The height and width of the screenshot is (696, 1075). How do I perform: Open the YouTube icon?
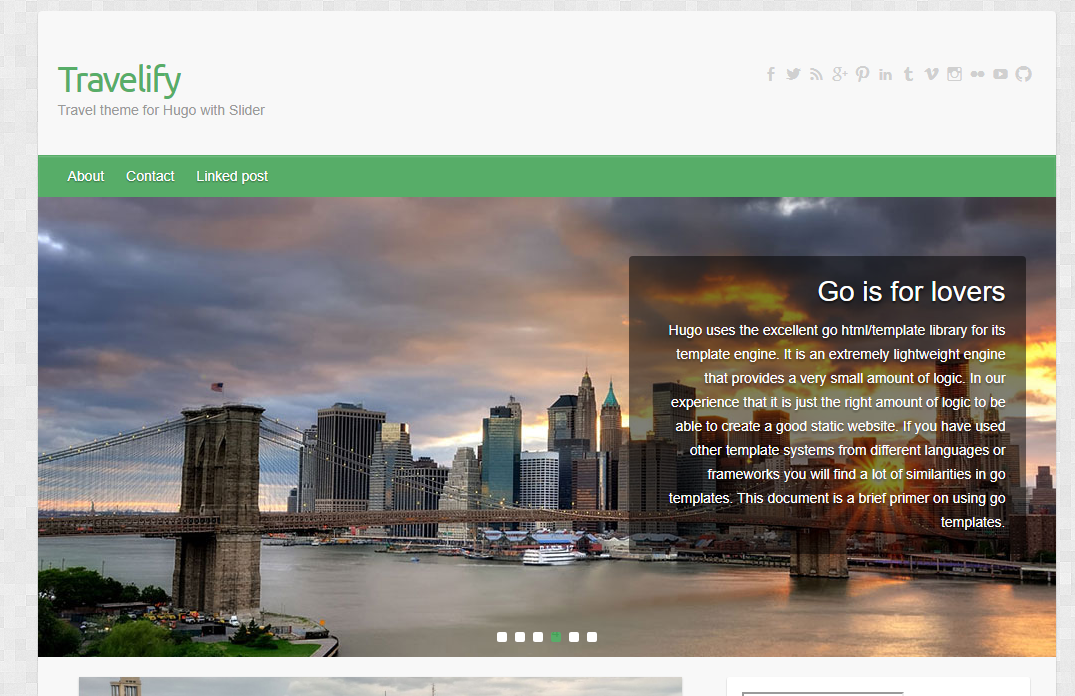1000,74
